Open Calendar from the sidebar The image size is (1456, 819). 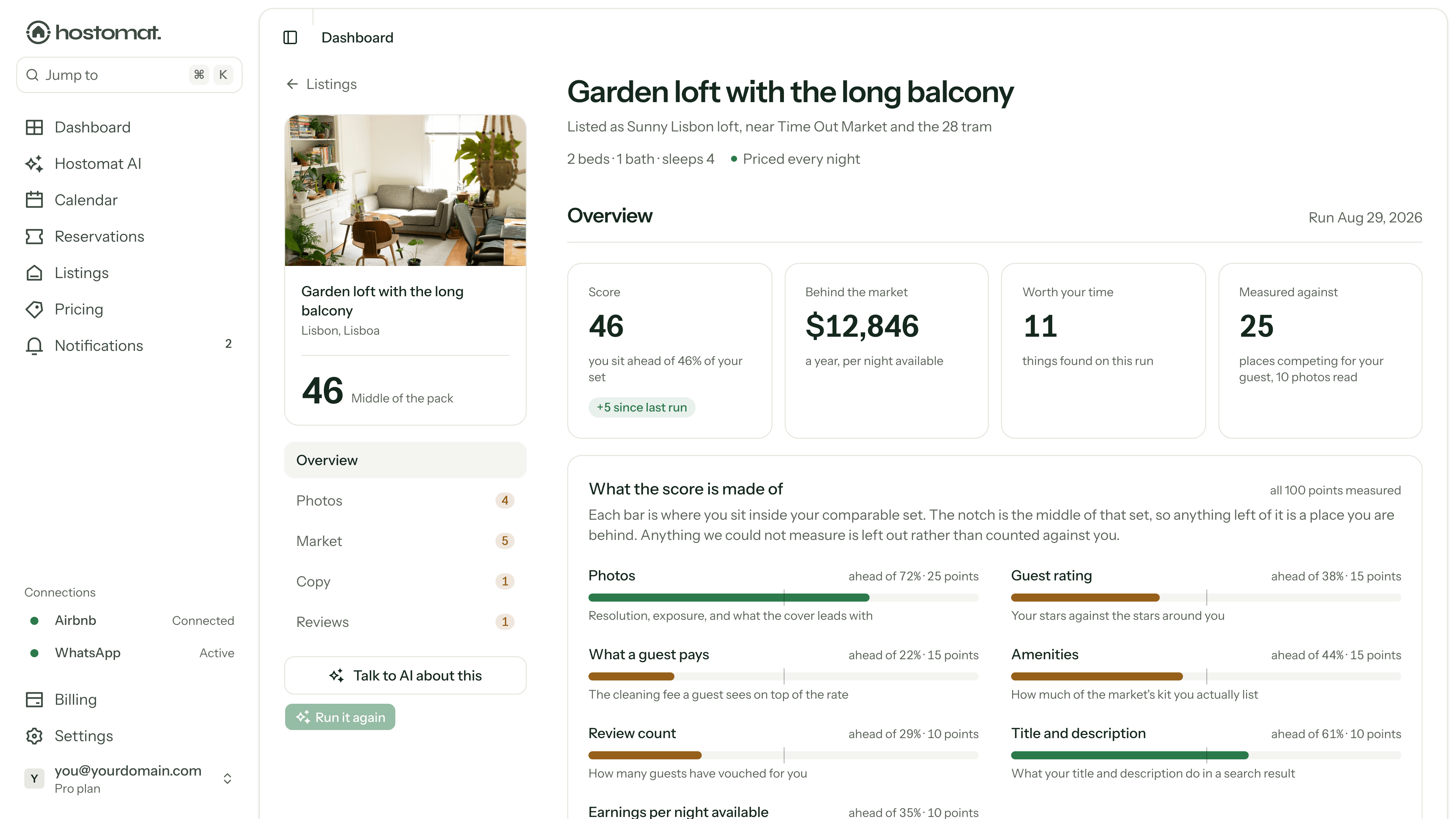[x=129, y=200]
